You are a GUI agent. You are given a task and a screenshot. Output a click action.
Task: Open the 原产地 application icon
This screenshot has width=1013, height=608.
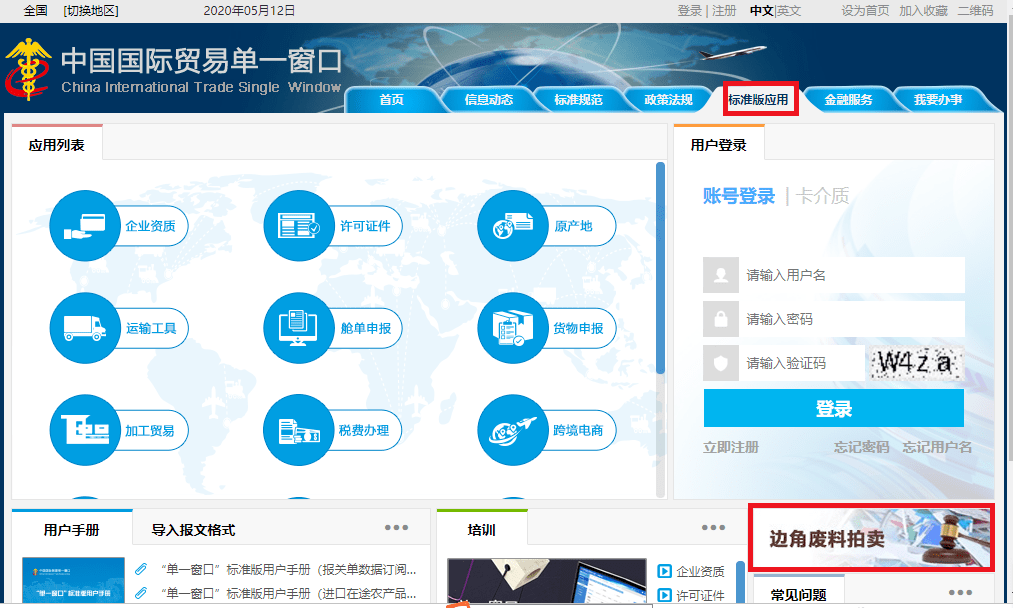tap(512, 225)
